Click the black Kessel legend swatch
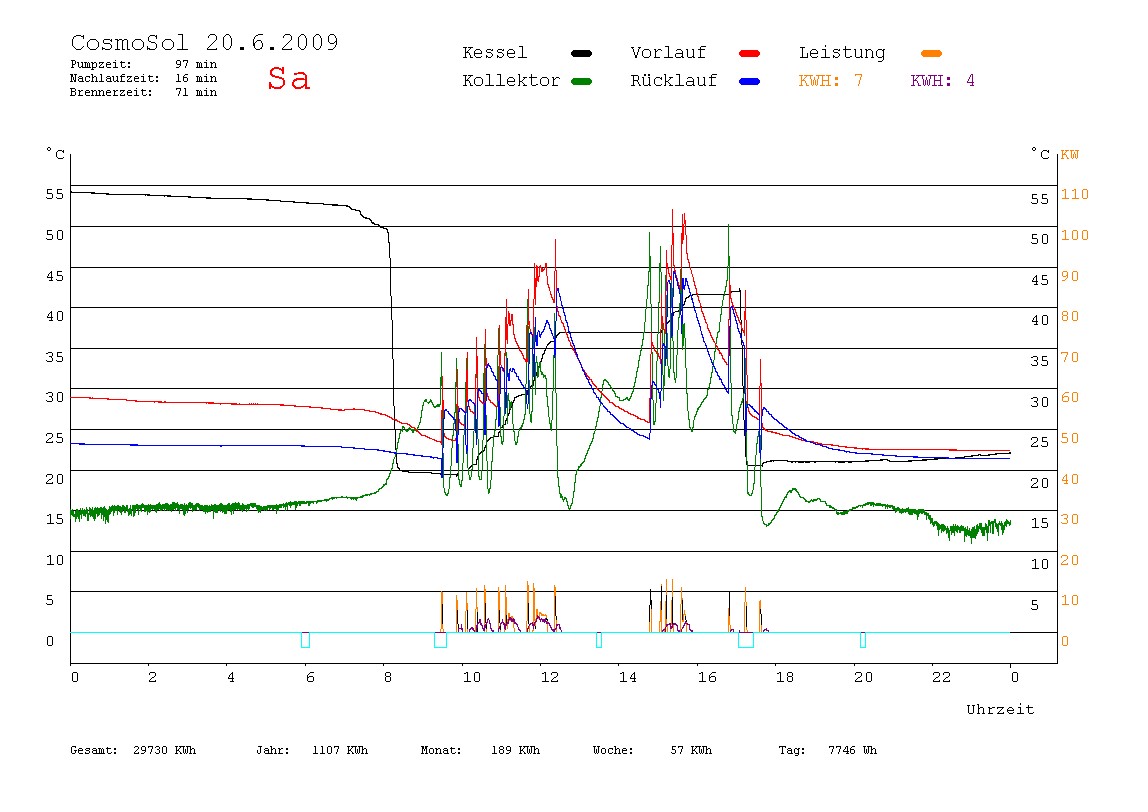The image size is (1148, 812). coord(581,53)
